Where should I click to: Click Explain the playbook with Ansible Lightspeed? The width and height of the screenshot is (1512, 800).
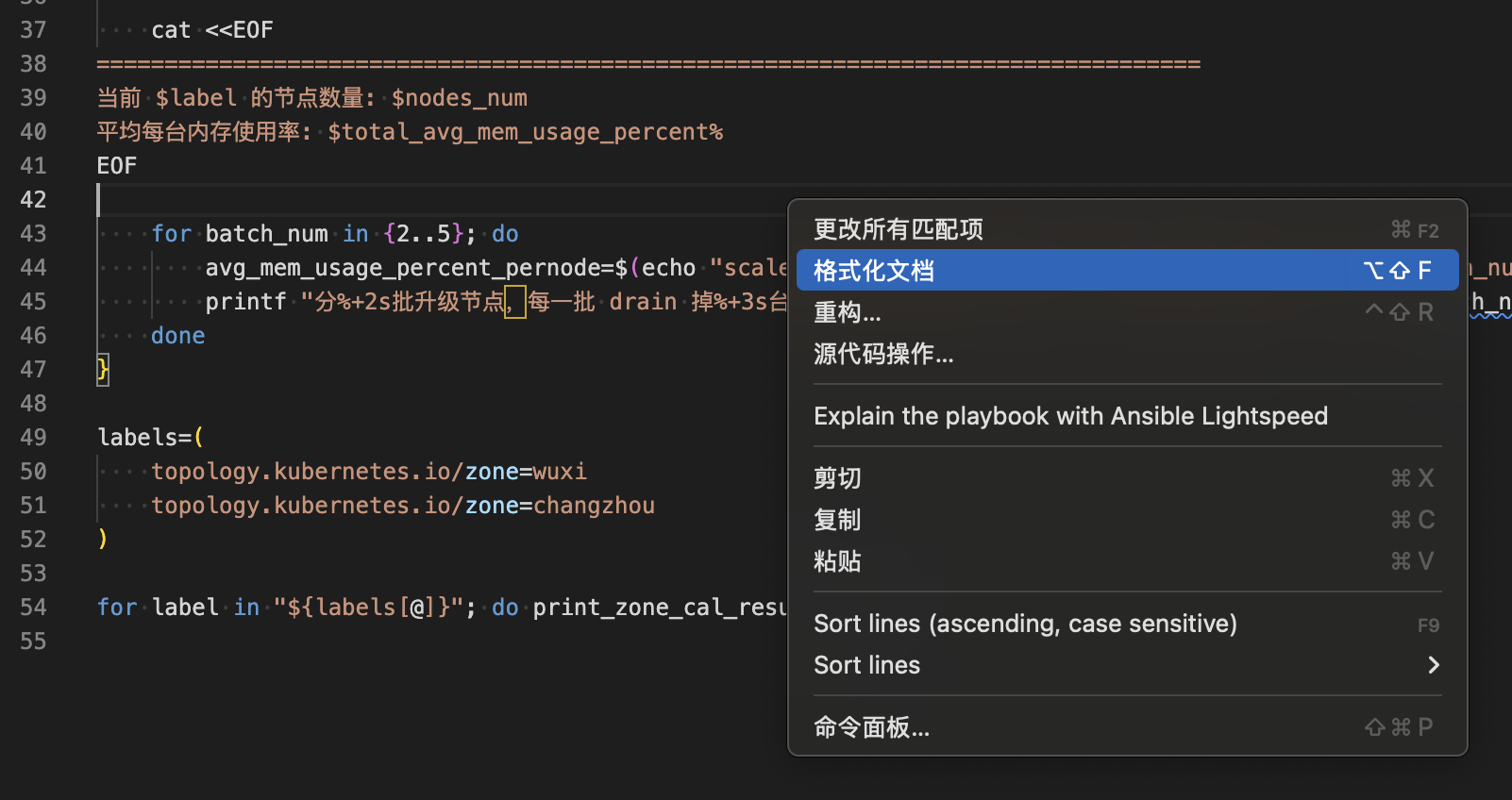[1127, 416]
